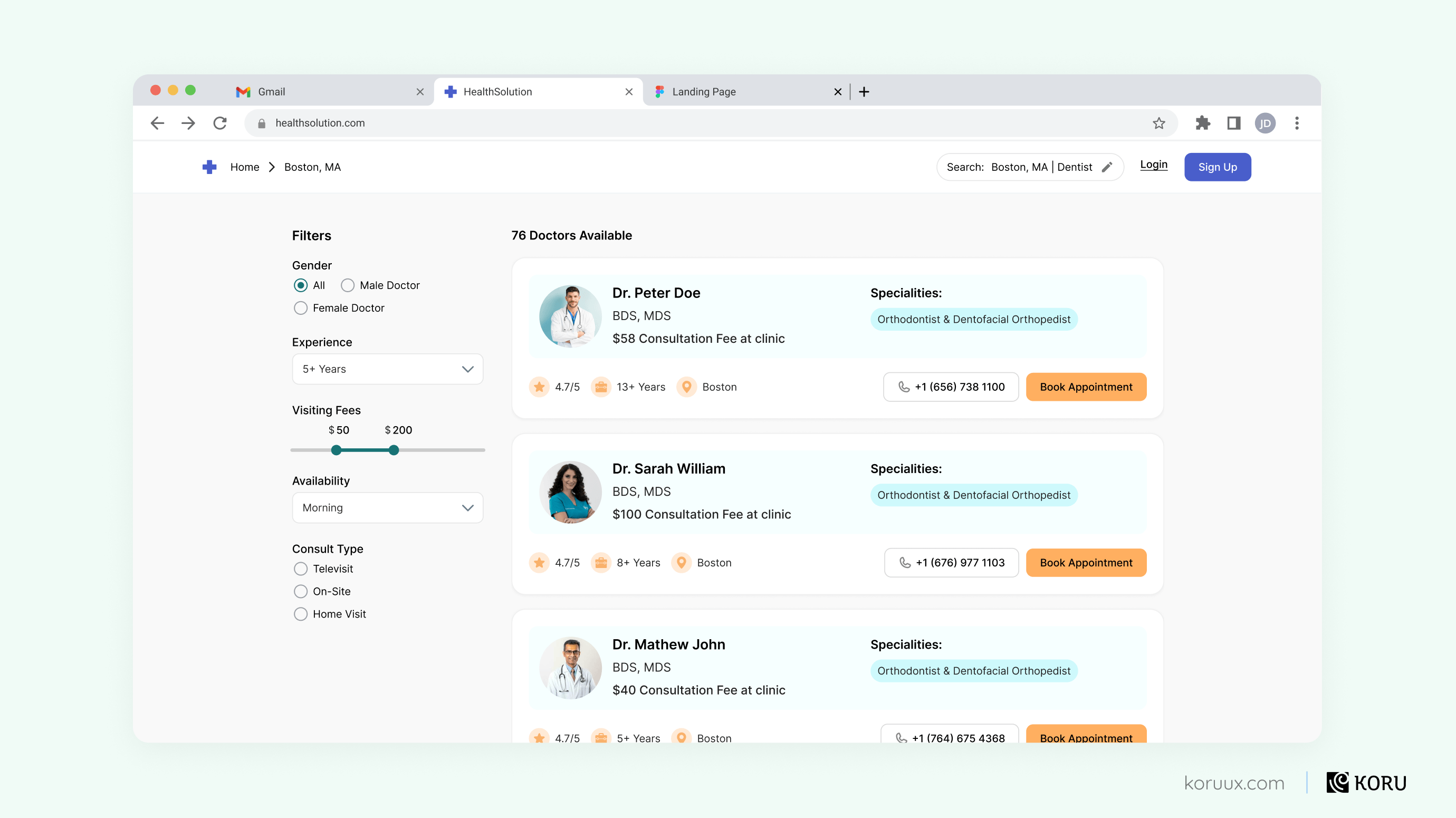Open the JD profile avatar menu

(x=1265, y=122)
